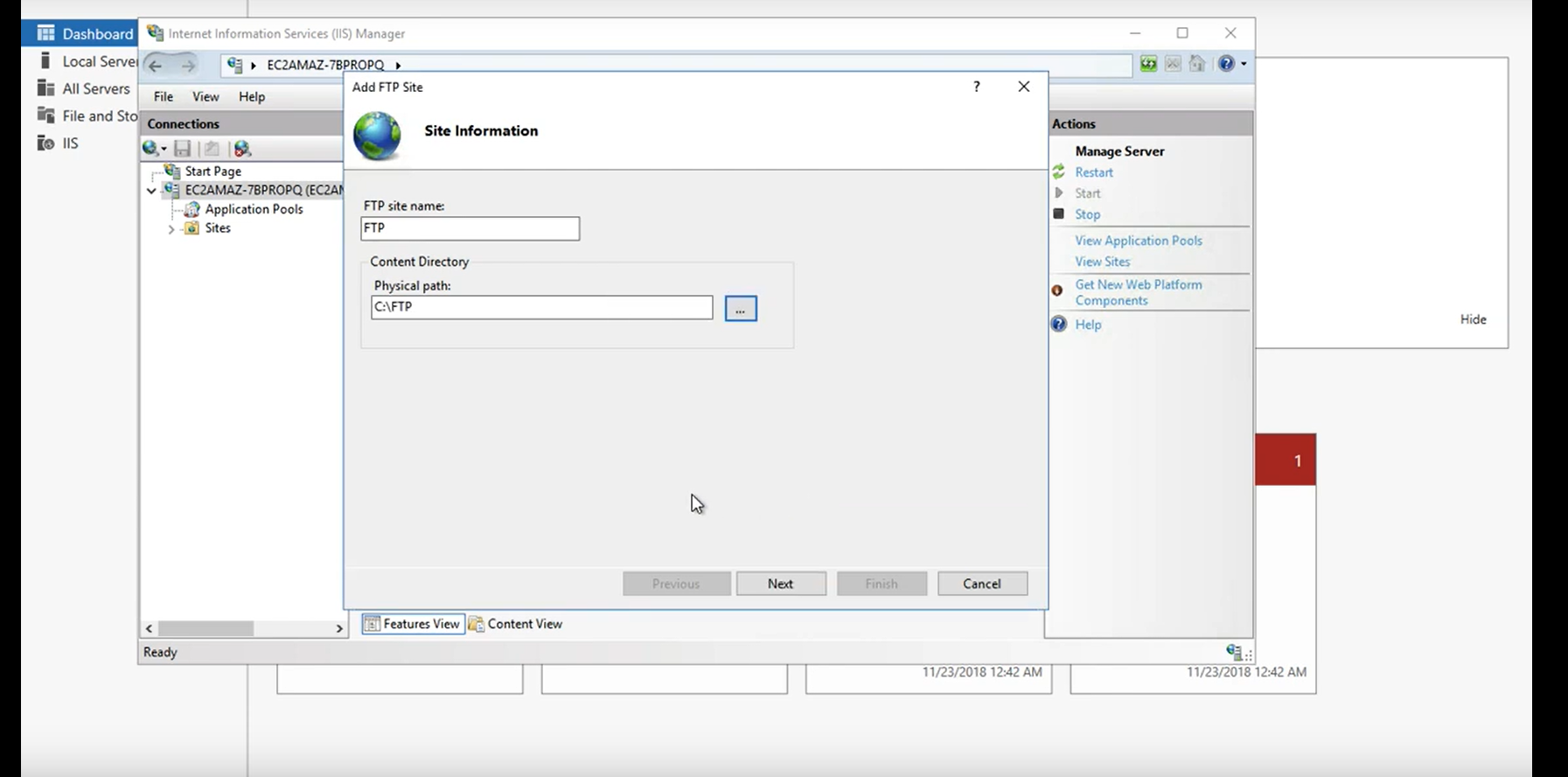Click the status bar network icon at bottom right
The image size is (1568, 777).
1234,652
